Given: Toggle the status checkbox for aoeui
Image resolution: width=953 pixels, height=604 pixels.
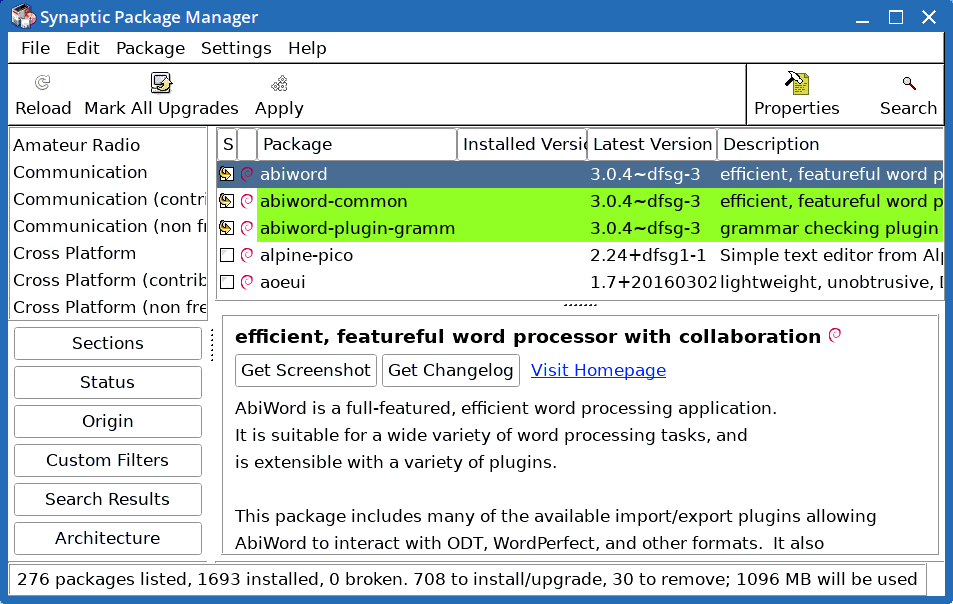Looking at the screenshot, I should (x=227, y=282).
